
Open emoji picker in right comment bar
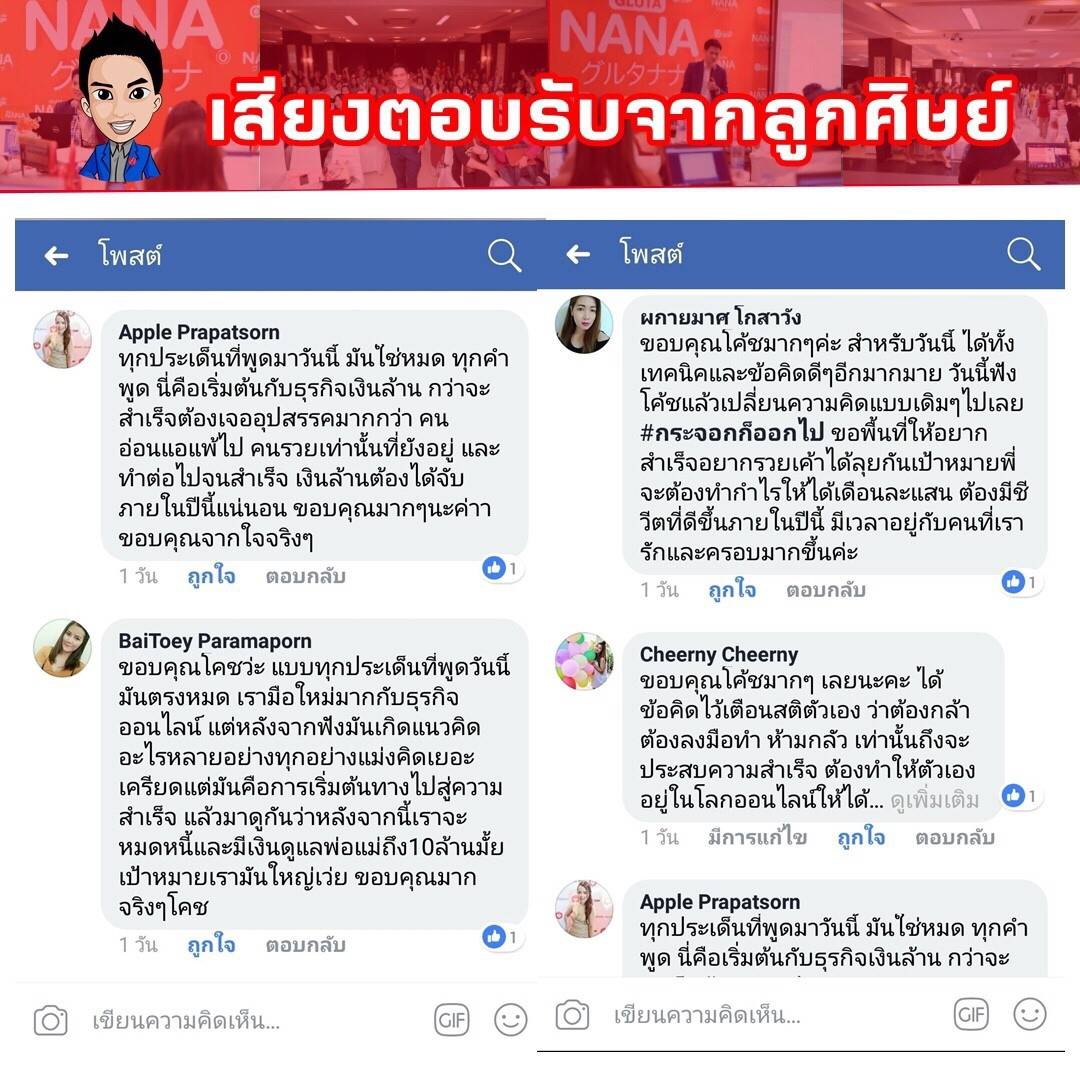[1030, 1014]
